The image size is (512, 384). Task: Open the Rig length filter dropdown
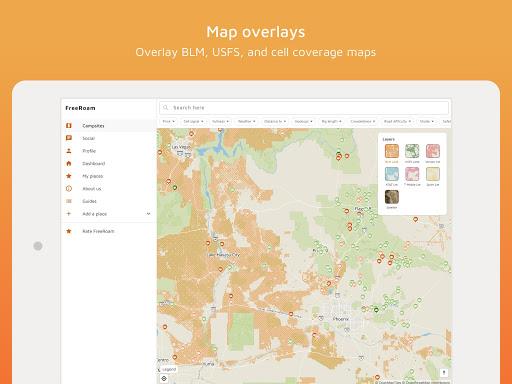click(331, 121)
